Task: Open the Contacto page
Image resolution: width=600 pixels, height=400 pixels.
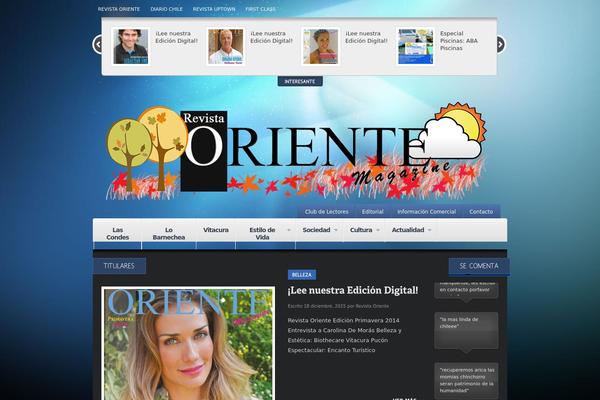Action: (481, 211)
